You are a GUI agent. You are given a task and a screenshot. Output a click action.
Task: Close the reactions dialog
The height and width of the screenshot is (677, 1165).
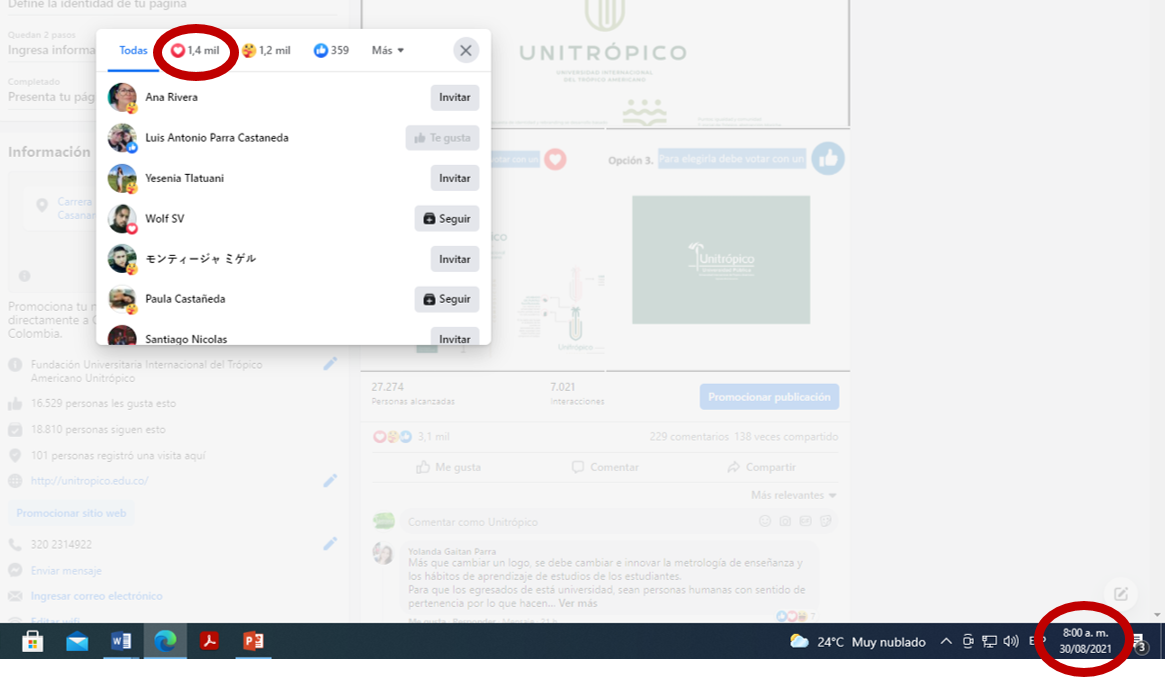pos(466,51)
